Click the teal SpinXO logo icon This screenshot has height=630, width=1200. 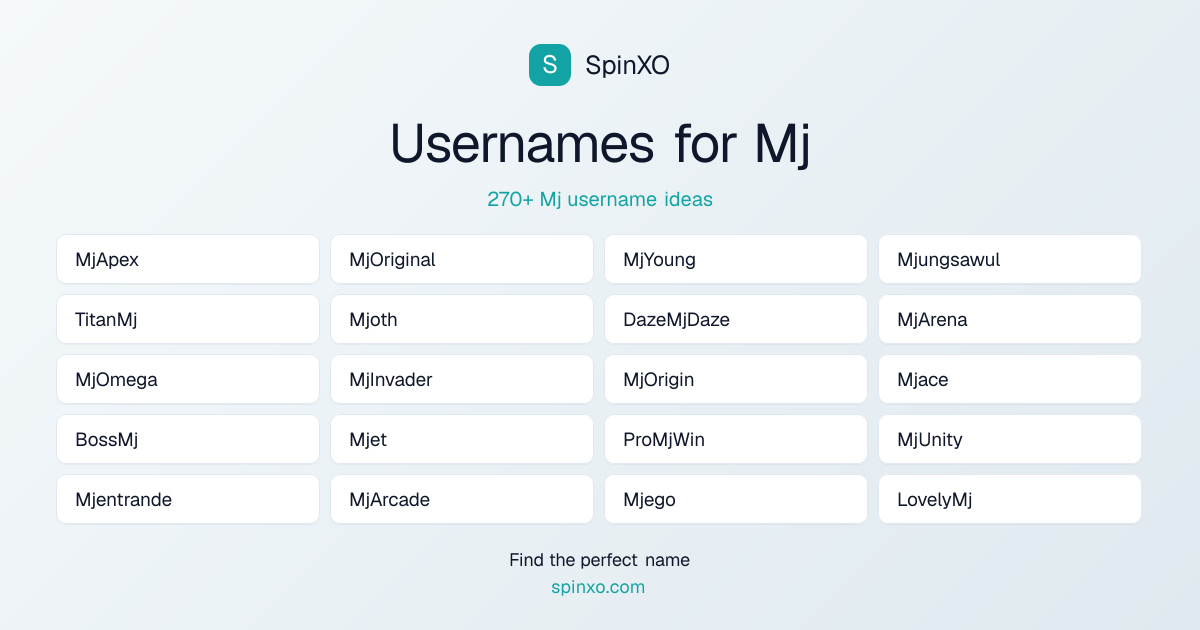coord(550,65)
